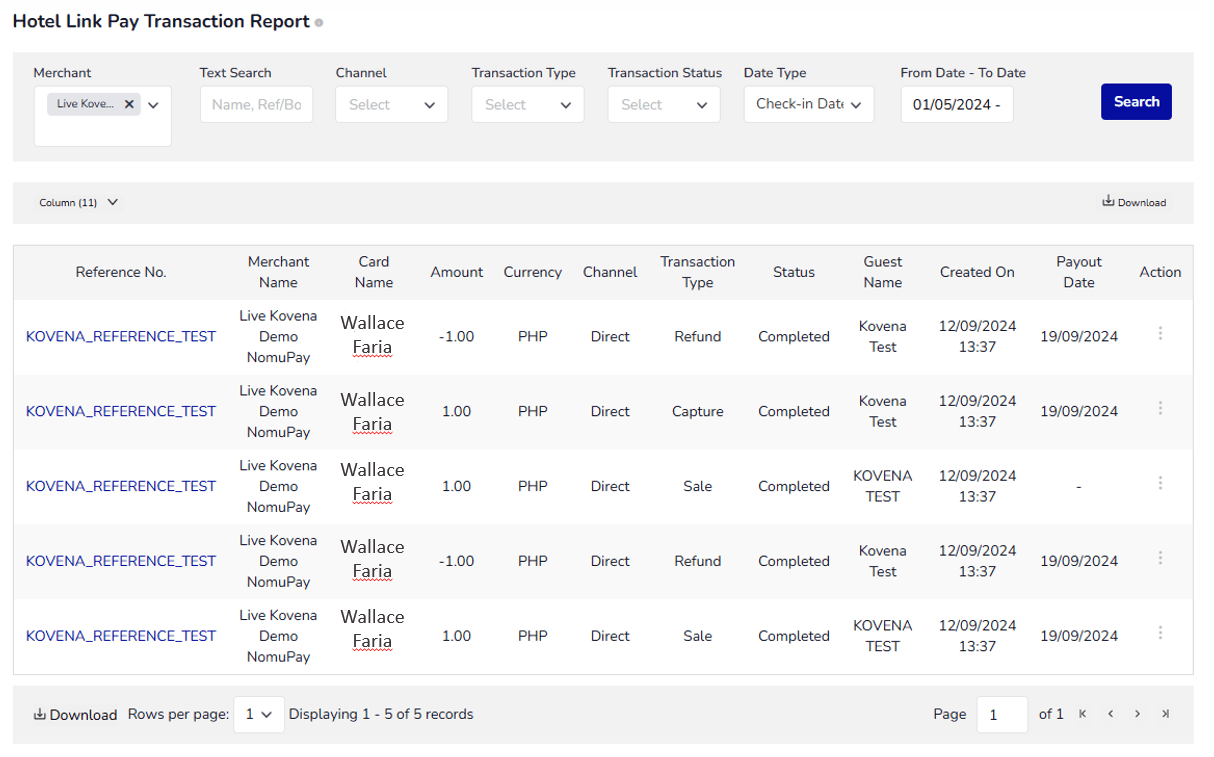
Task: Open action menu for Capture transaction row
Action: point(1160,408)
